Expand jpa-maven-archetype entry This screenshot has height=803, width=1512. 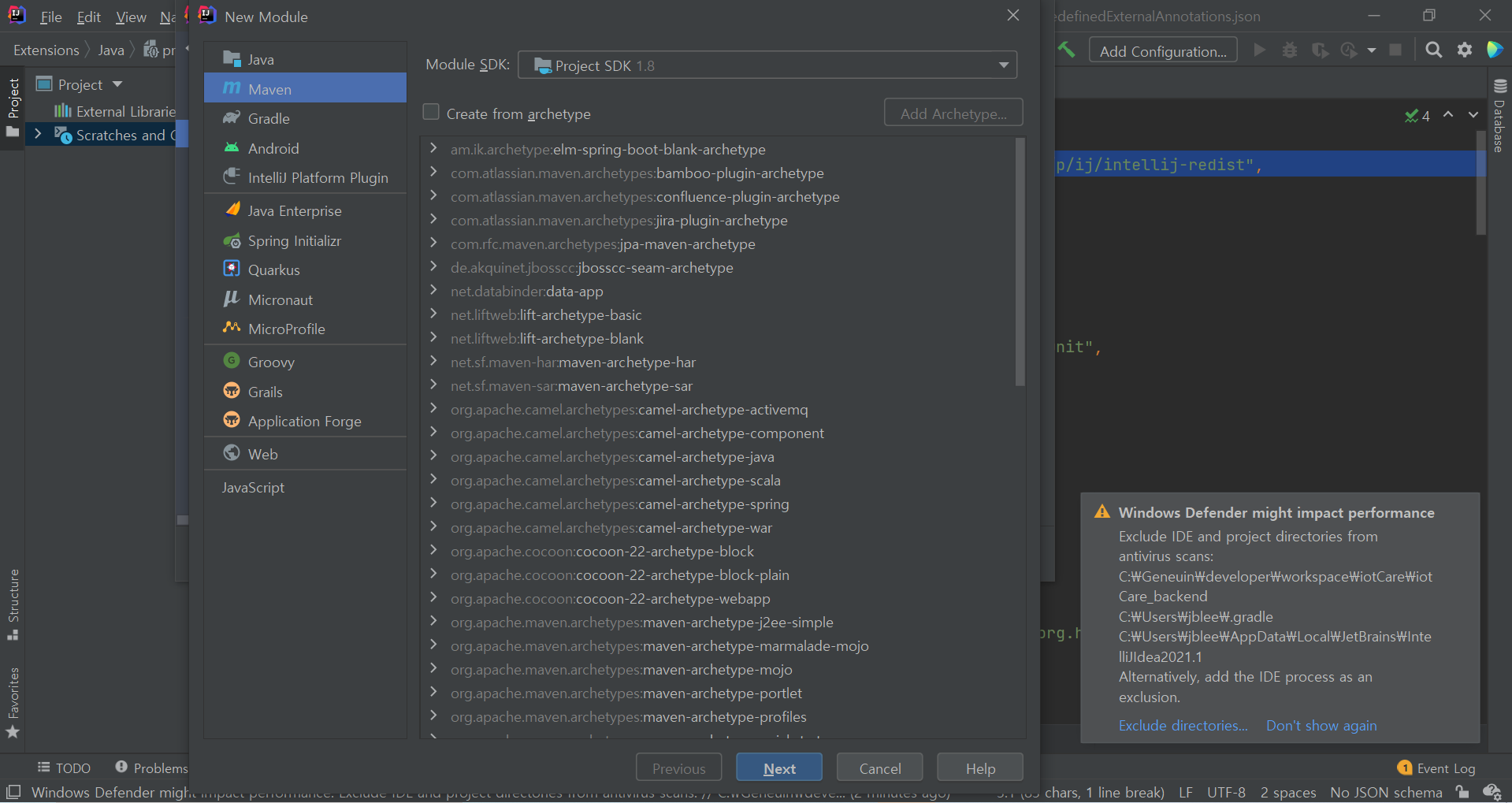(433, 243)
